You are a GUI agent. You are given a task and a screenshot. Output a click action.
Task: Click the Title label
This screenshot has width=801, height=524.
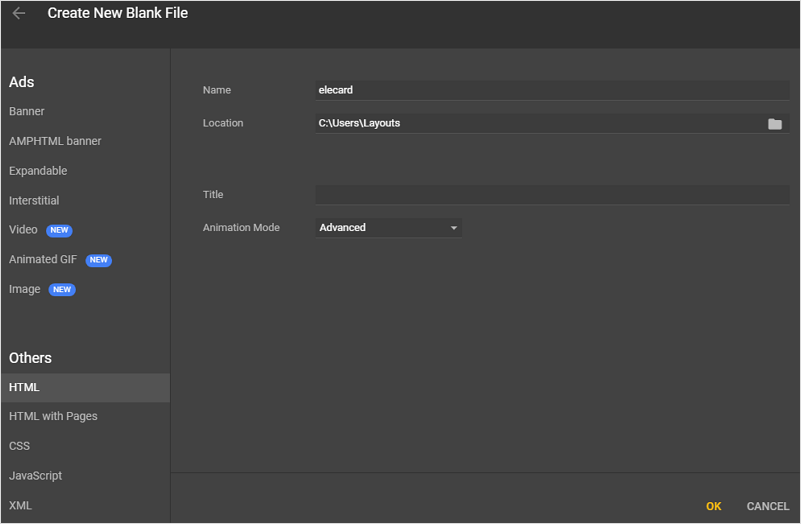pos(213,195)
